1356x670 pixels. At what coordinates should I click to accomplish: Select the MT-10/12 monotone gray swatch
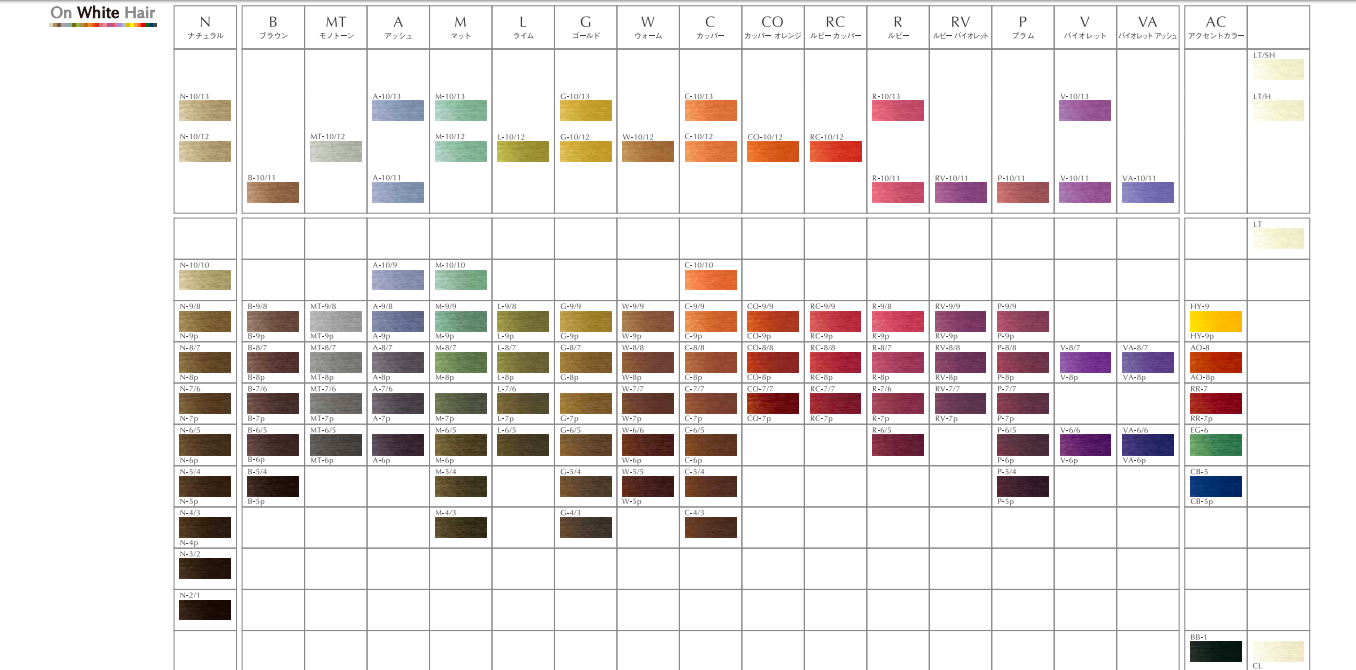(335, 151)
